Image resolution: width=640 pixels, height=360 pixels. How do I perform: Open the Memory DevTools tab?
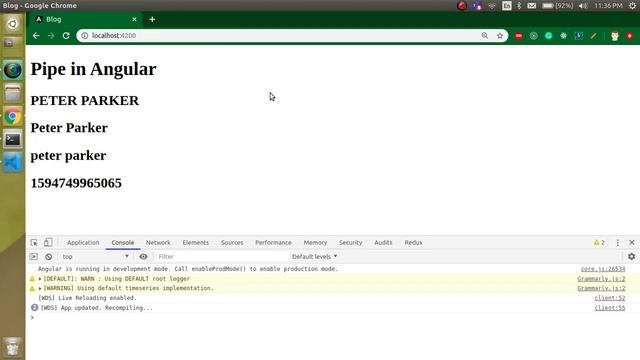pyautogui.click(x=316, y=242)
